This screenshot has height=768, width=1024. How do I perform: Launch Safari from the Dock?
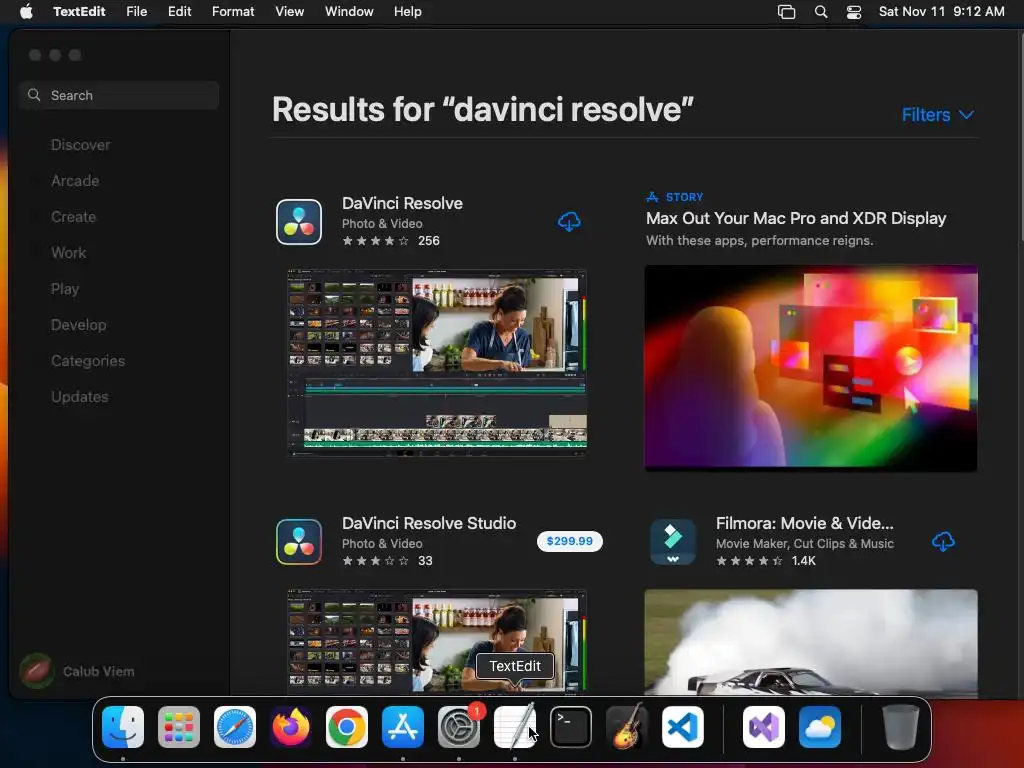pyautogui.click(x=235, y=727)
